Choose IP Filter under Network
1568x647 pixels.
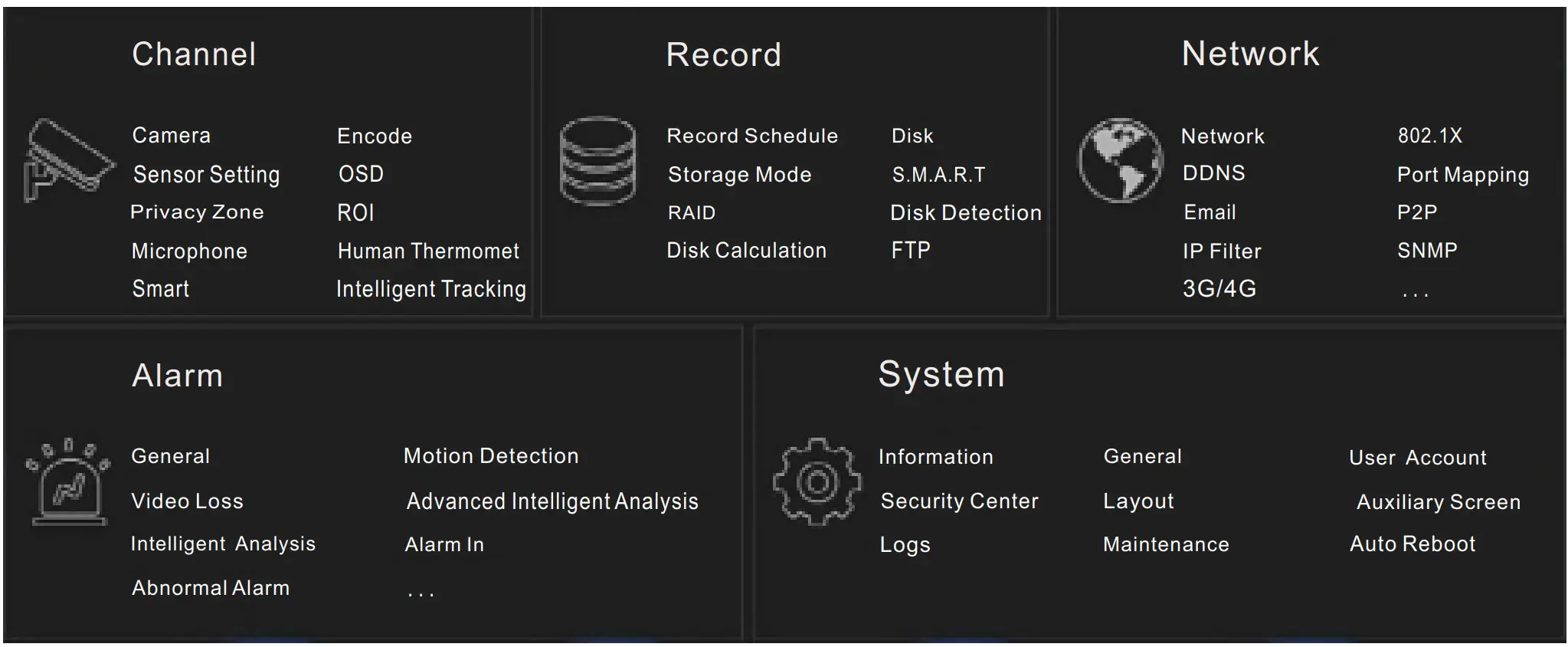[x=1221, y=251]
